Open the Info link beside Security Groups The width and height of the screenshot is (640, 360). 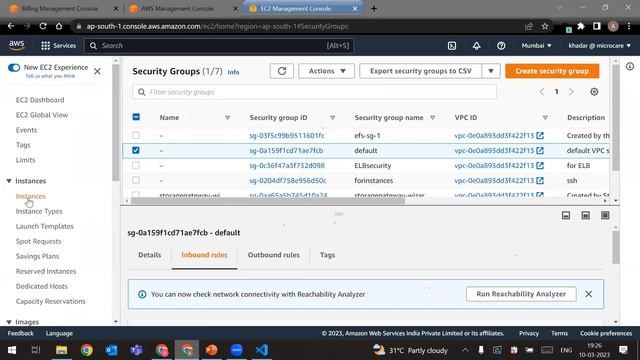233,72
